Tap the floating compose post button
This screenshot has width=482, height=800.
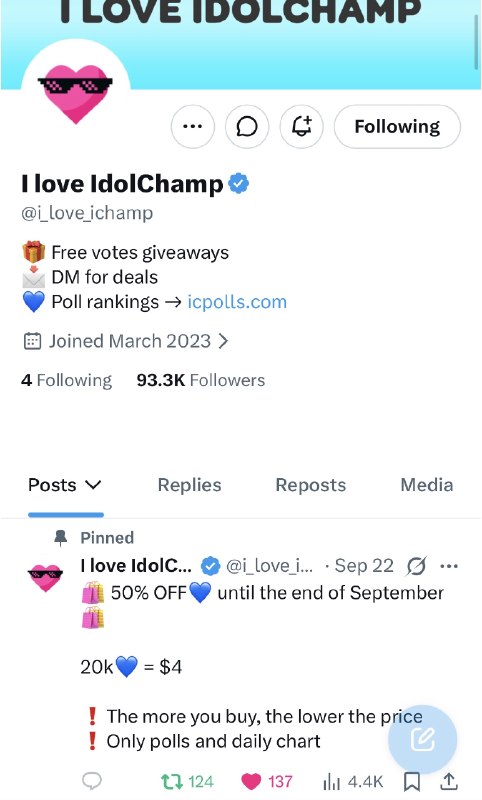[422, 739]
